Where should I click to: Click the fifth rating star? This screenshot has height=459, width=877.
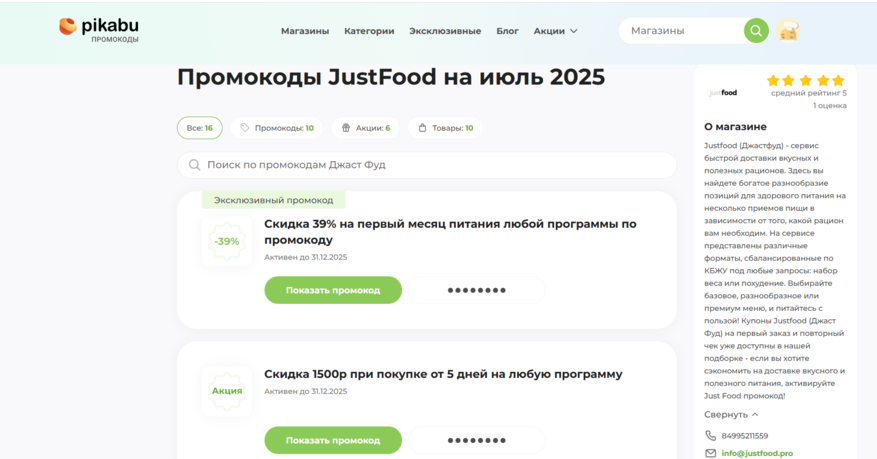click(x=838, y=81)
